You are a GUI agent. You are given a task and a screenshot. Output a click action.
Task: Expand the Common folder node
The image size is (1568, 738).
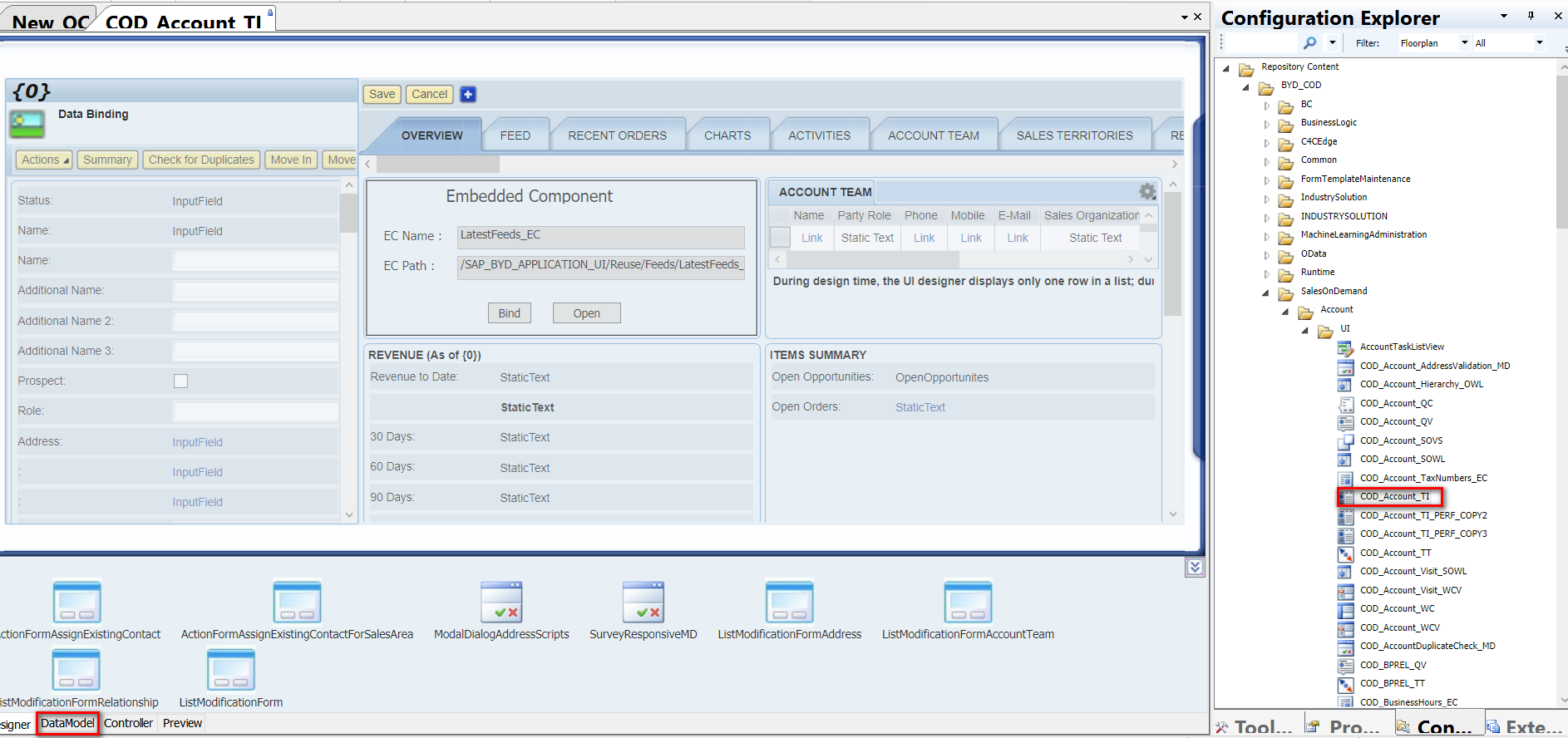point(1266,161)
